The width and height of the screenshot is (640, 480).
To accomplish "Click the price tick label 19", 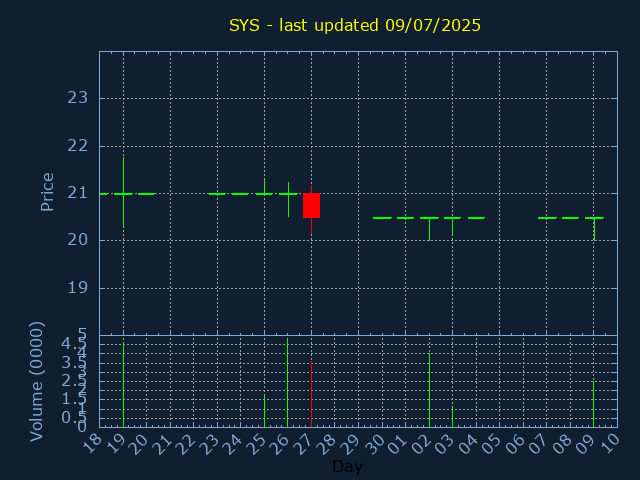I will click(x=78, y=288).
